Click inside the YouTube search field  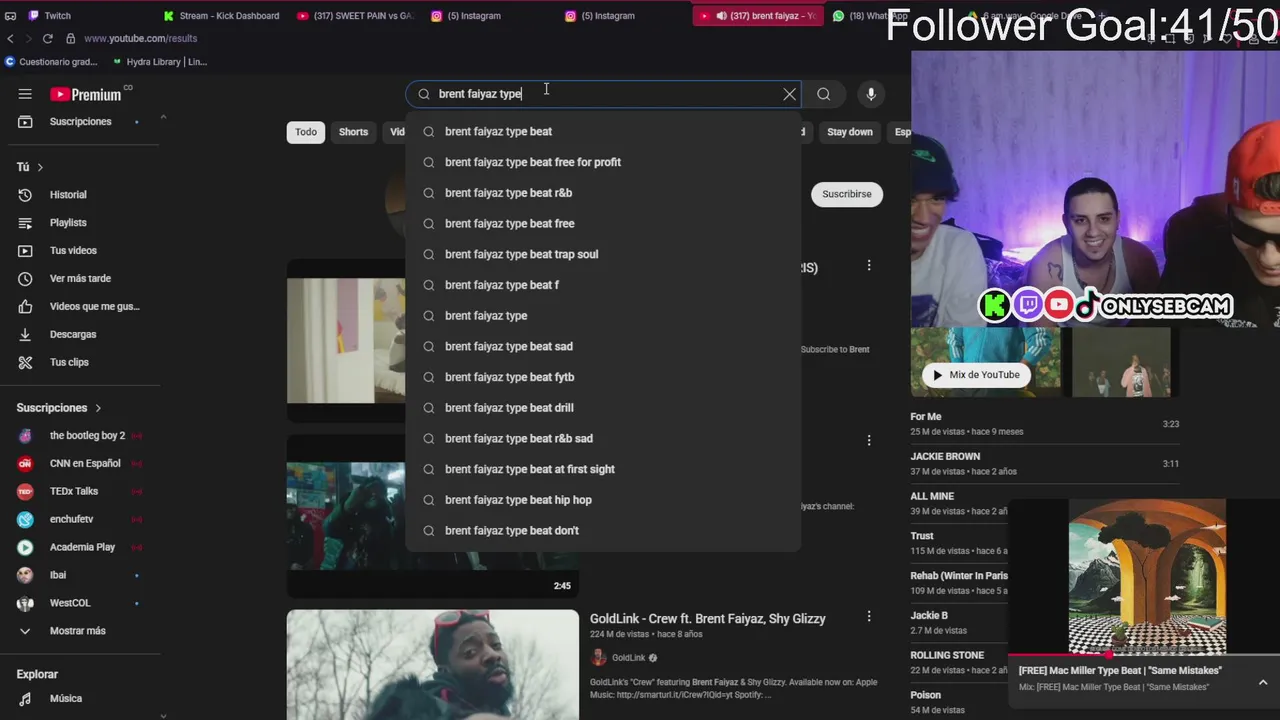coord(604,94)
